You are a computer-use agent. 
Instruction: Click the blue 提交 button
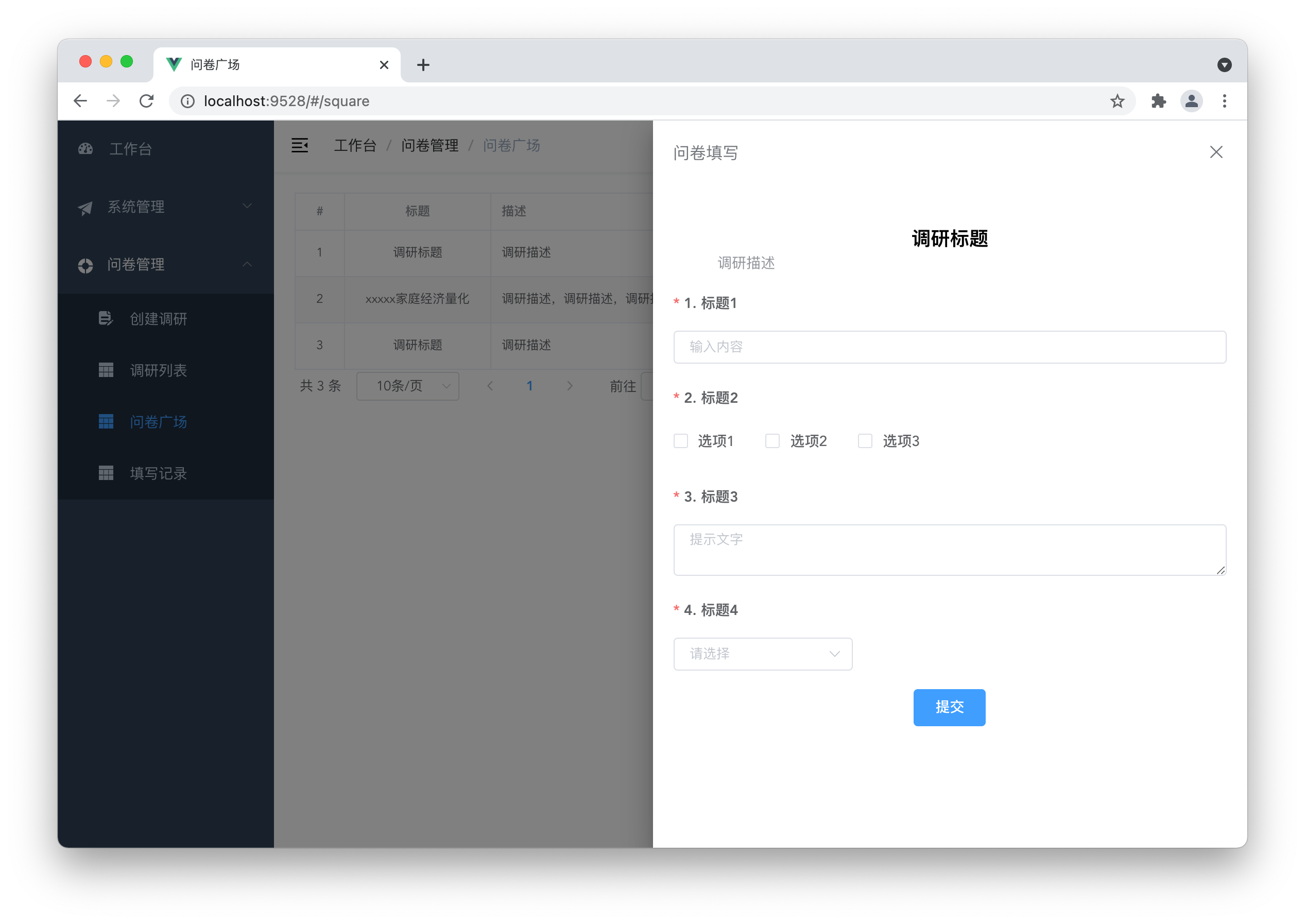pos(949,707)
